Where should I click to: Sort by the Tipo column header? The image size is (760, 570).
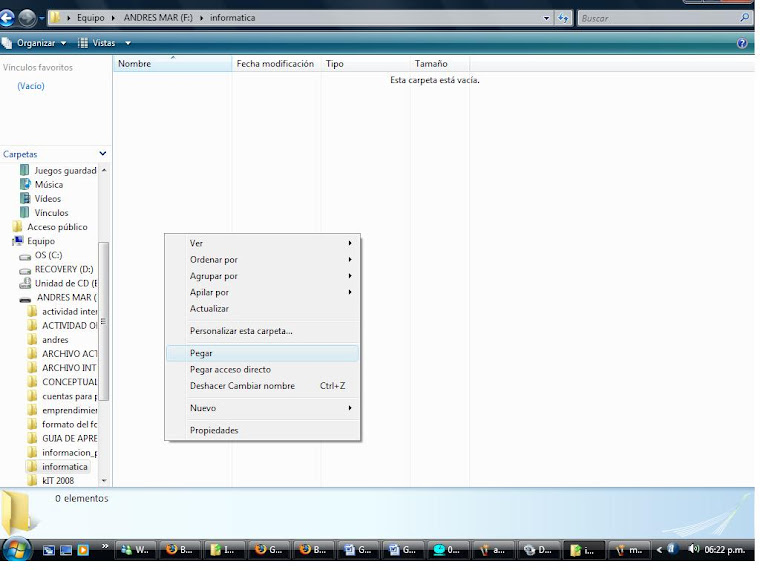tap(365, 63)
